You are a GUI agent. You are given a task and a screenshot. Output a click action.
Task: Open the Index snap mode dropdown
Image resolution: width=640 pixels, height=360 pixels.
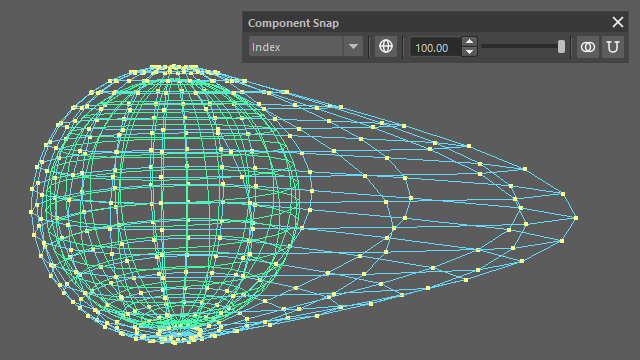tap(306, 47)
